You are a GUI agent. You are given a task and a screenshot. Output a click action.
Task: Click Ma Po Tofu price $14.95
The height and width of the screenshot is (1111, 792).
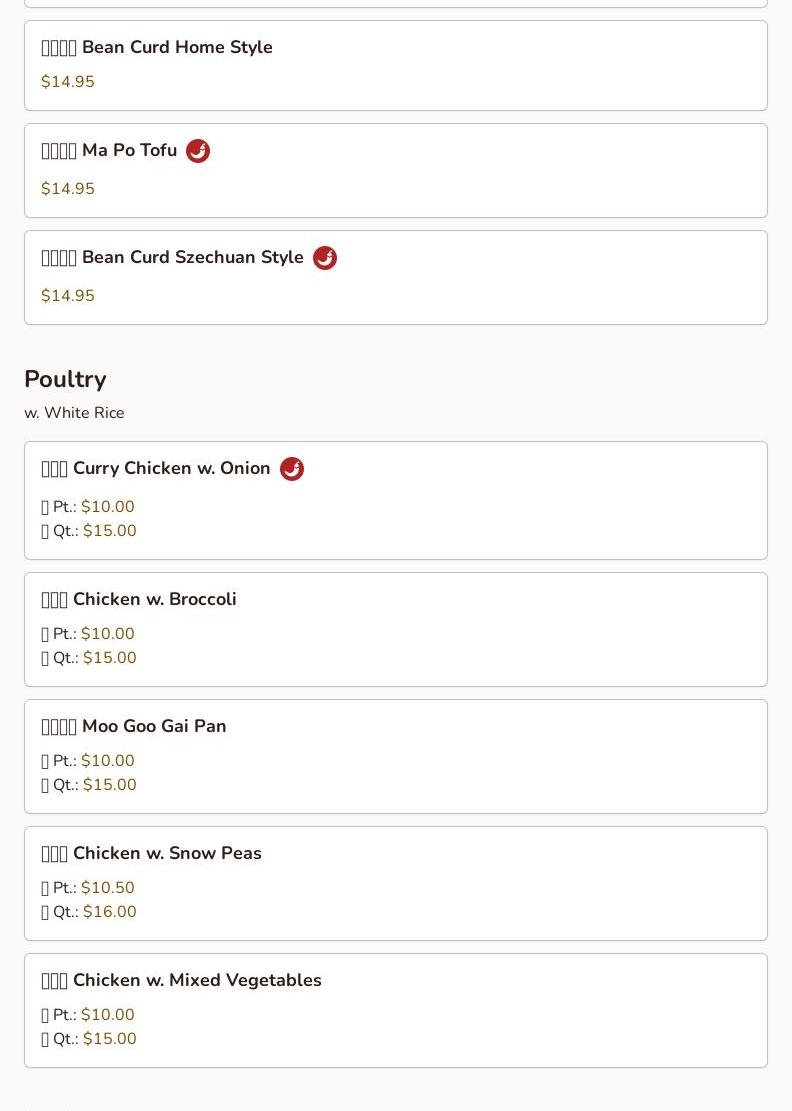click(x=68, y=189)
